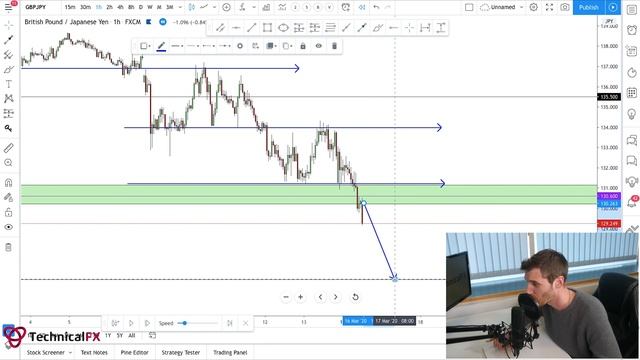The image size is (640, 360).
Task: Select the Text annotation tool
Action: (8, 84)
